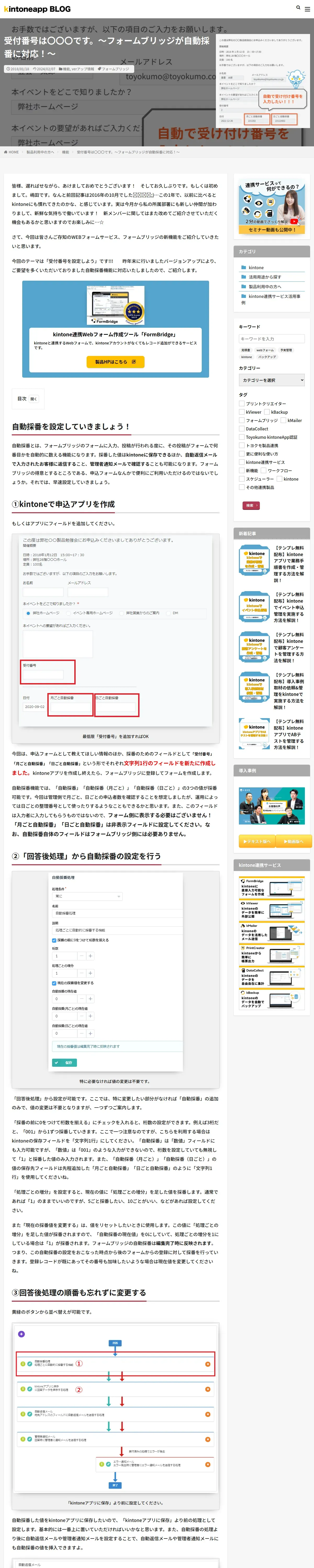Open the 導入事例取材 article thumbnail
This screenshot has height=1568, width=314.
click(255, 687)
